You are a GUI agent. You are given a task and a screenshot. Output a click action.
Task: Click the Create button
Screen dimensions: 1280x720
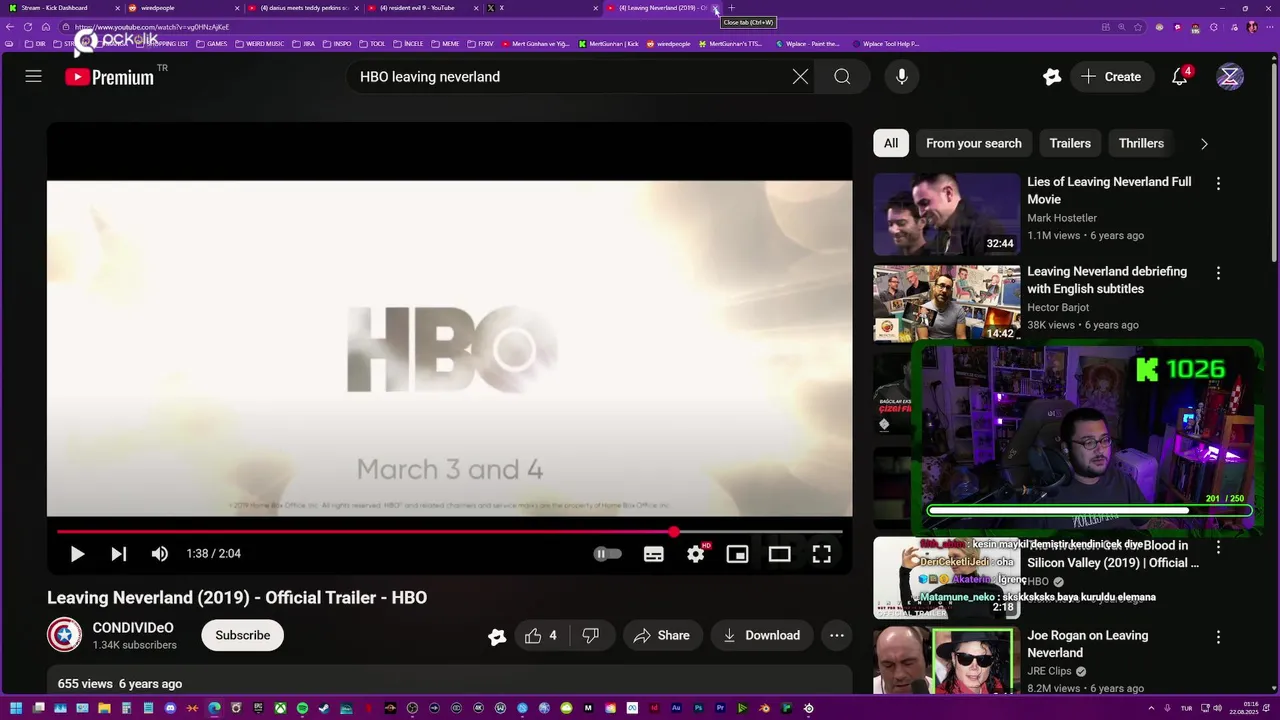tap(1111, 77)
